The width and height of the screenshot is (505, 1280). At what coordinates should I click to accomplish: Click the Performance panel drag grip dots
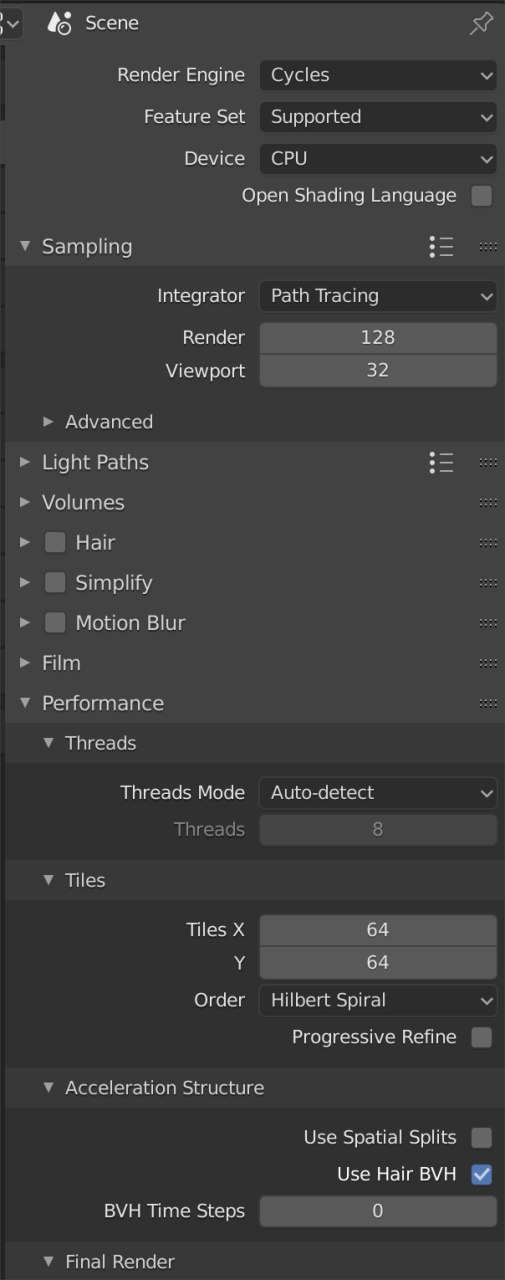click(x=488, y=703)
